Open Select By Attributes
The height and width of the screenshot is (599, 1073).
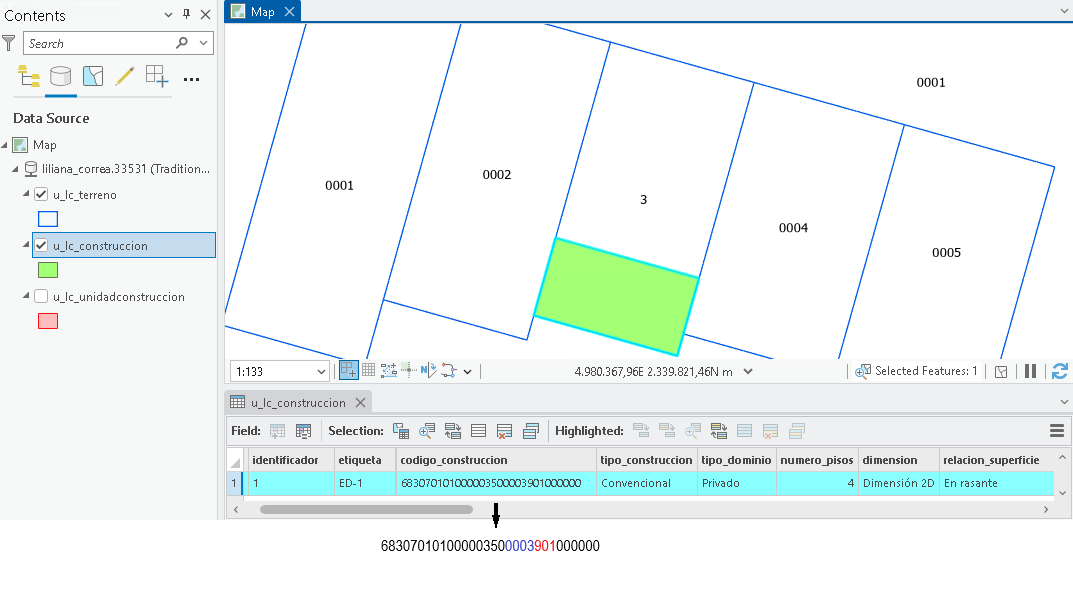coord(401,431)
